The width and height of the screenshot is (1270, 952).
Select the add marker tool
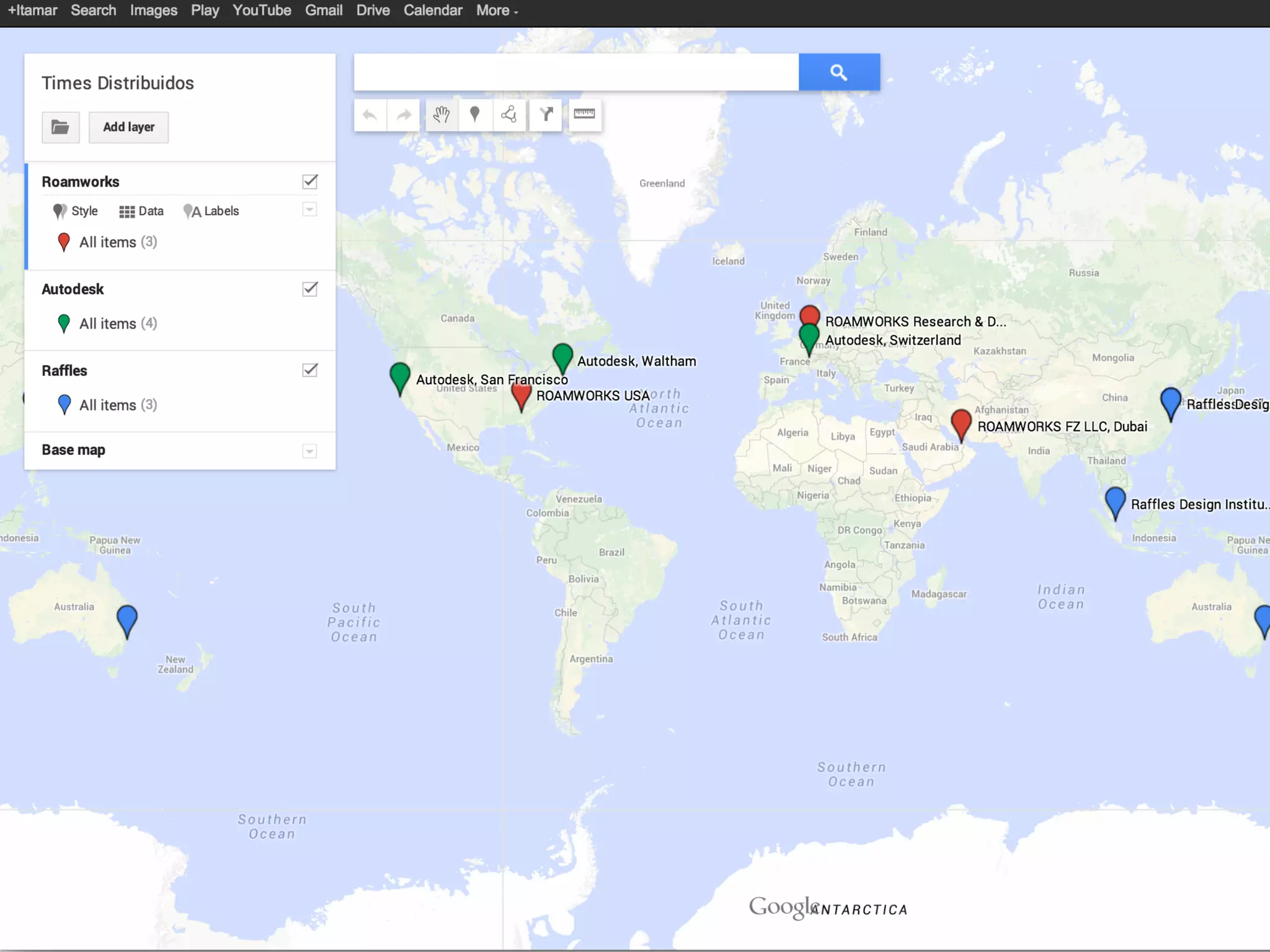tap(475, 115)
